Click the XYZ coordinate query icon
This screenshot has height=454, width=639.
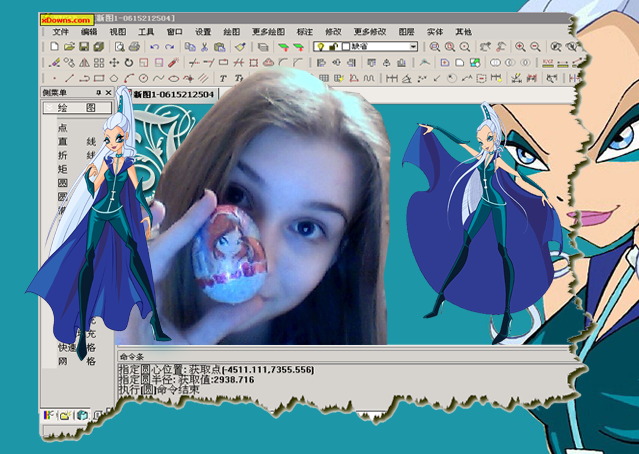pos(548,63)
